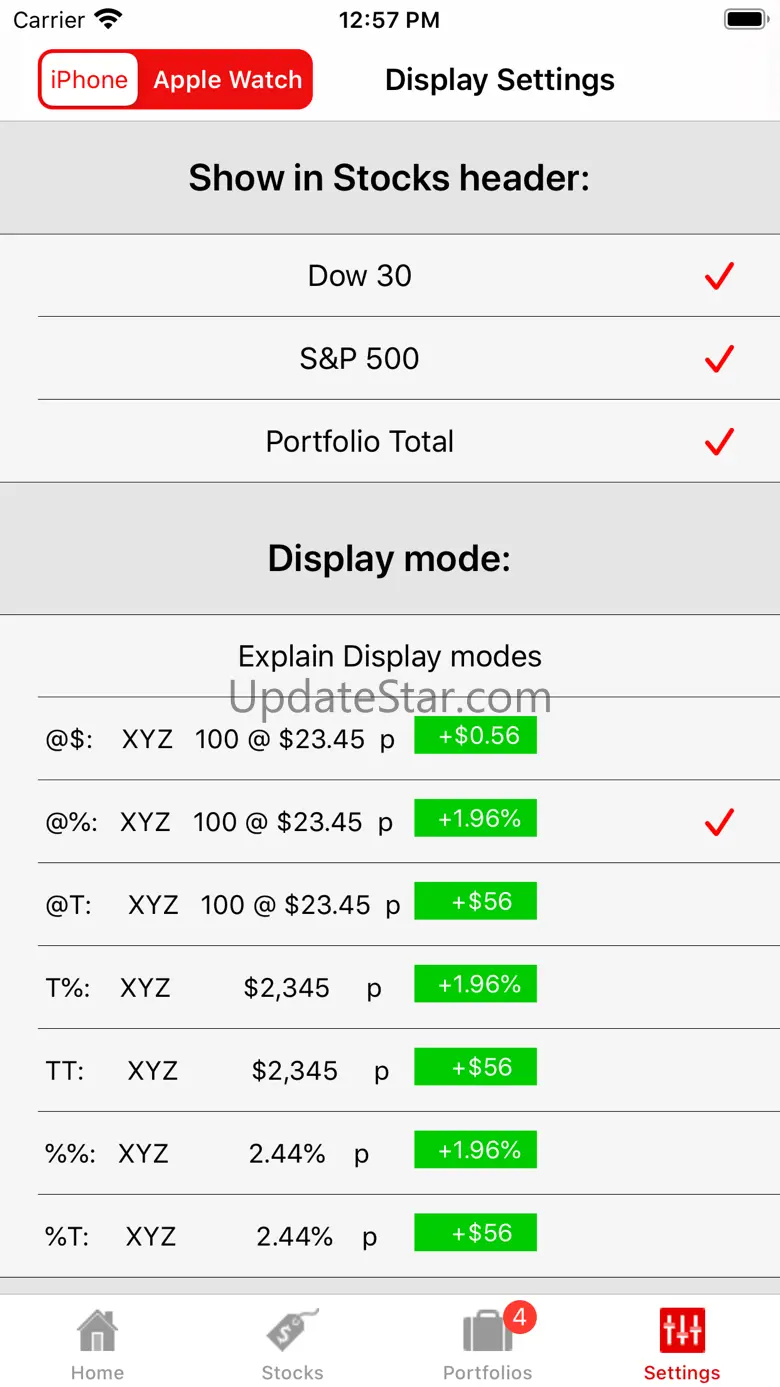
Task: Toggle S&P 500 header checkmark
Action: (719, 359)
